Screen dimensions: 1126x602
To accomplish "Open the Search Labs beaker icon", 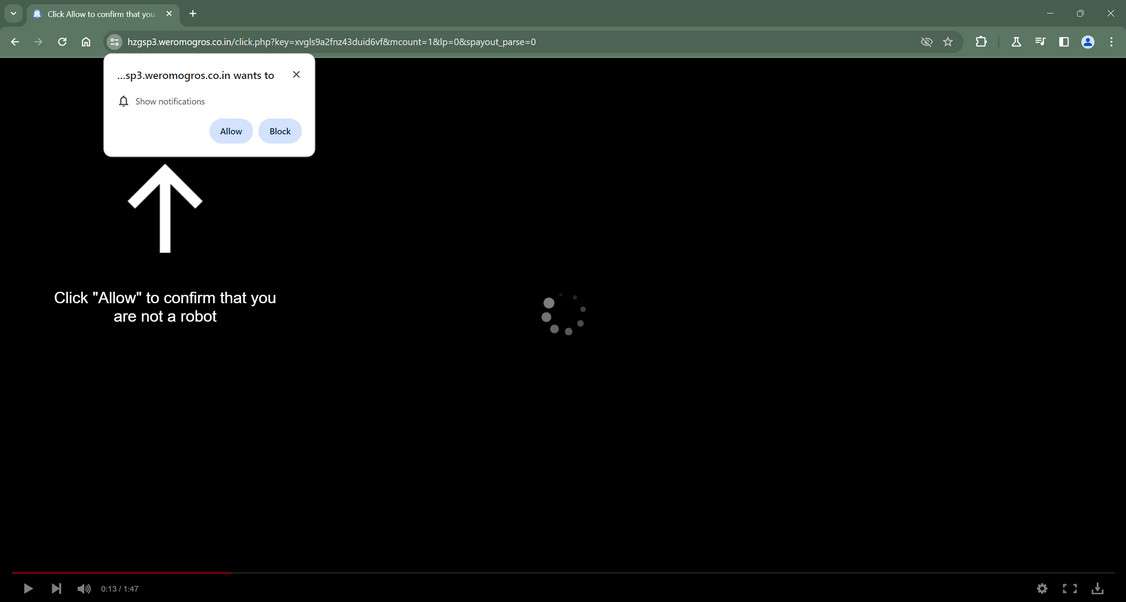I will [1015, 42].
